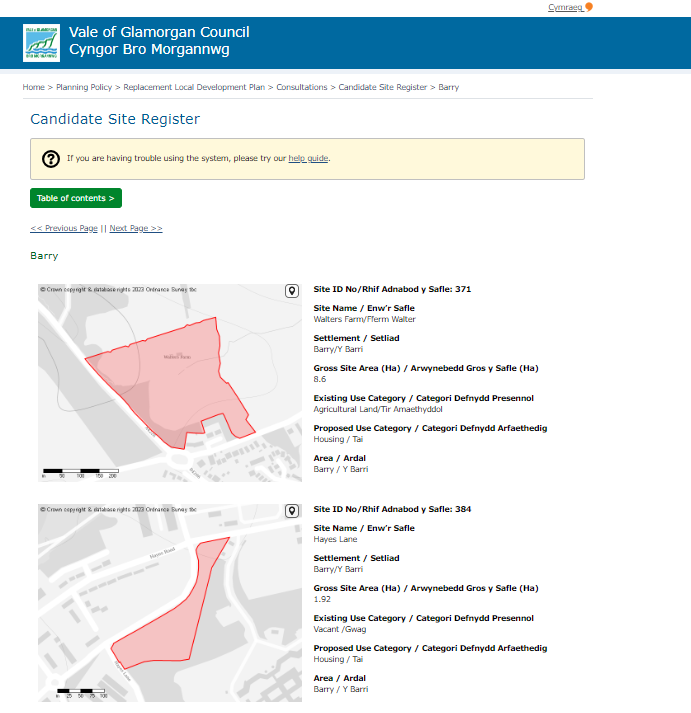The height and width of the screenshot is (713, 691).
Task: Select the Vale of Glamorgan Council title
Action: (x=159, y=32)
